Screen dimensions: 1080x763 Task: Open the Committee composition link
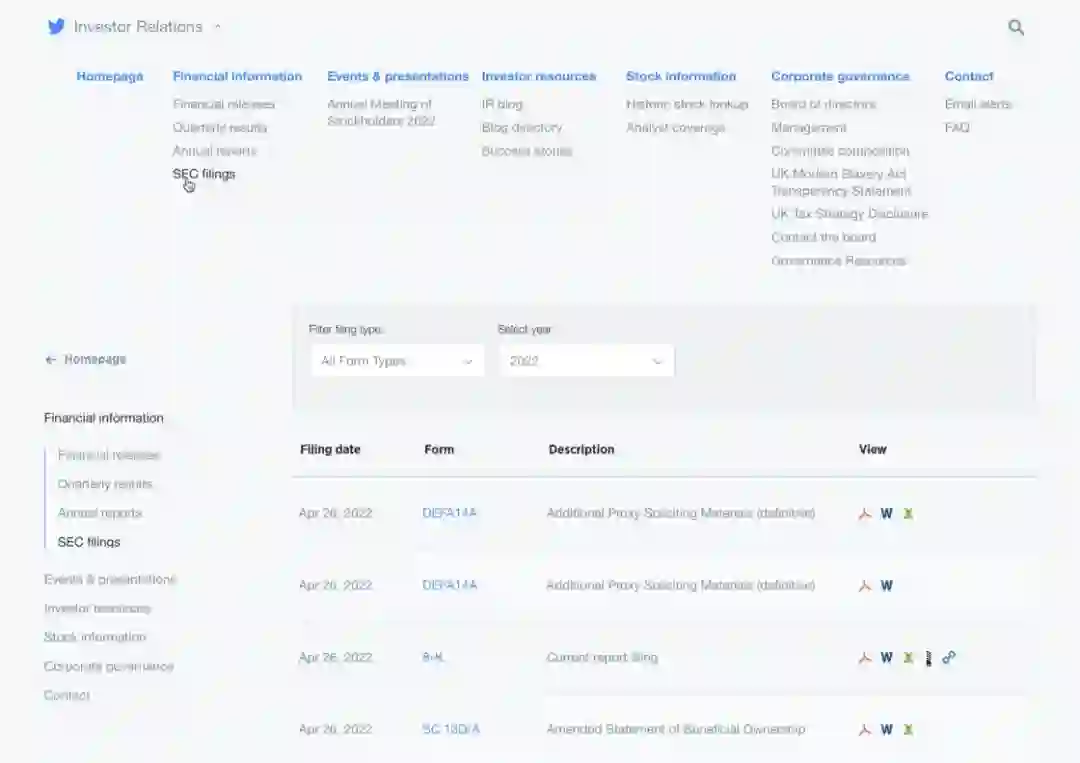(840, 151)
